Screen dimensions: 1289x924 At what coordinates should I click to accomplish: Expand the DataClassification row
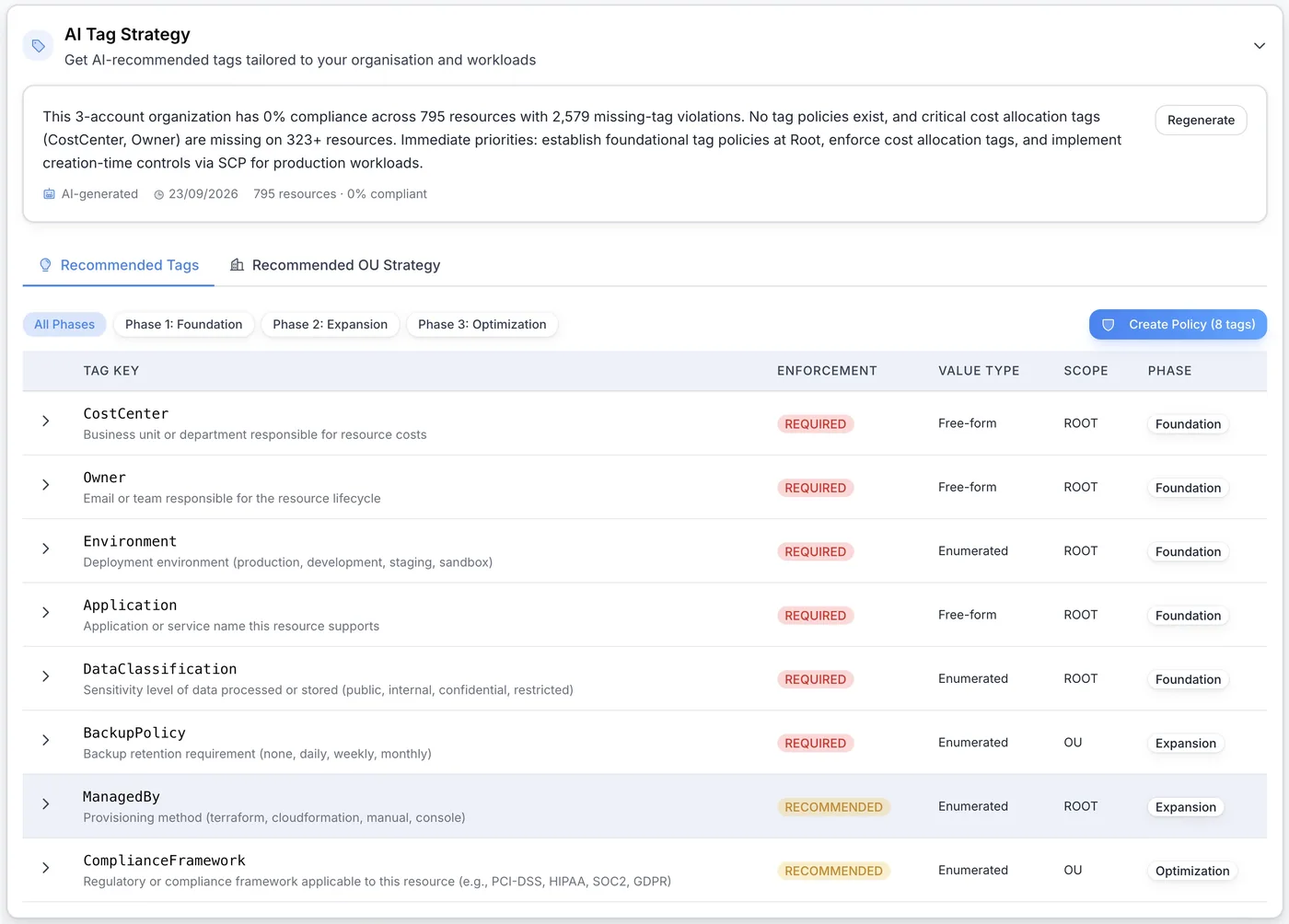[46, 676]
